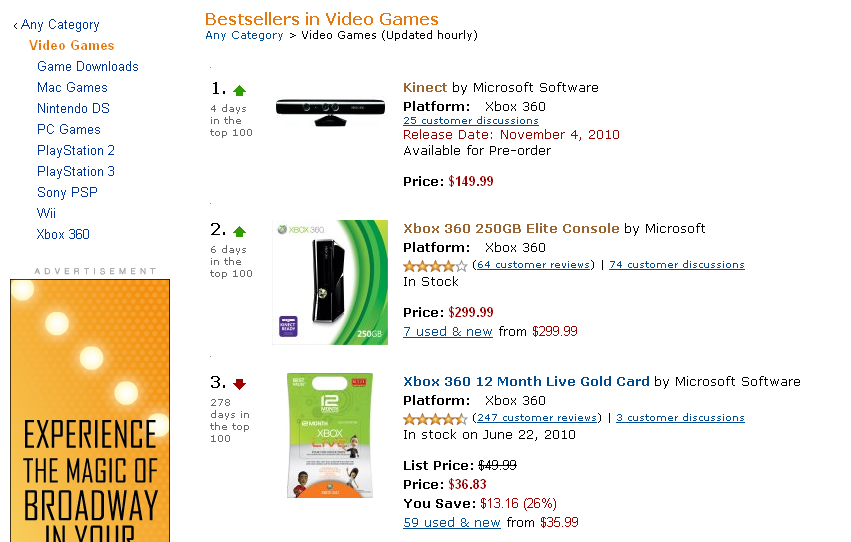Screen dimensions: 851x542
Task: Open the 12 Month Live Gold Card image
Action: (x=330, y=435)
